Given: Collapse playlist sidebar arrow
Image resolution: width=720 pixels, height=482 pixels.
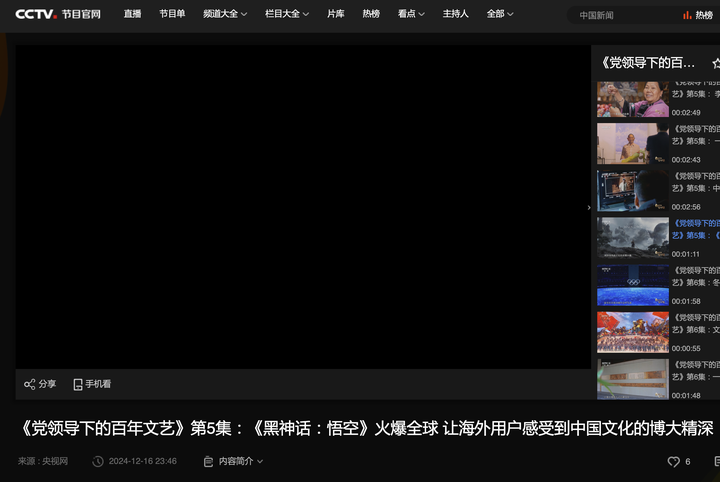Looking at the screenshot, I should coord(589,207).
